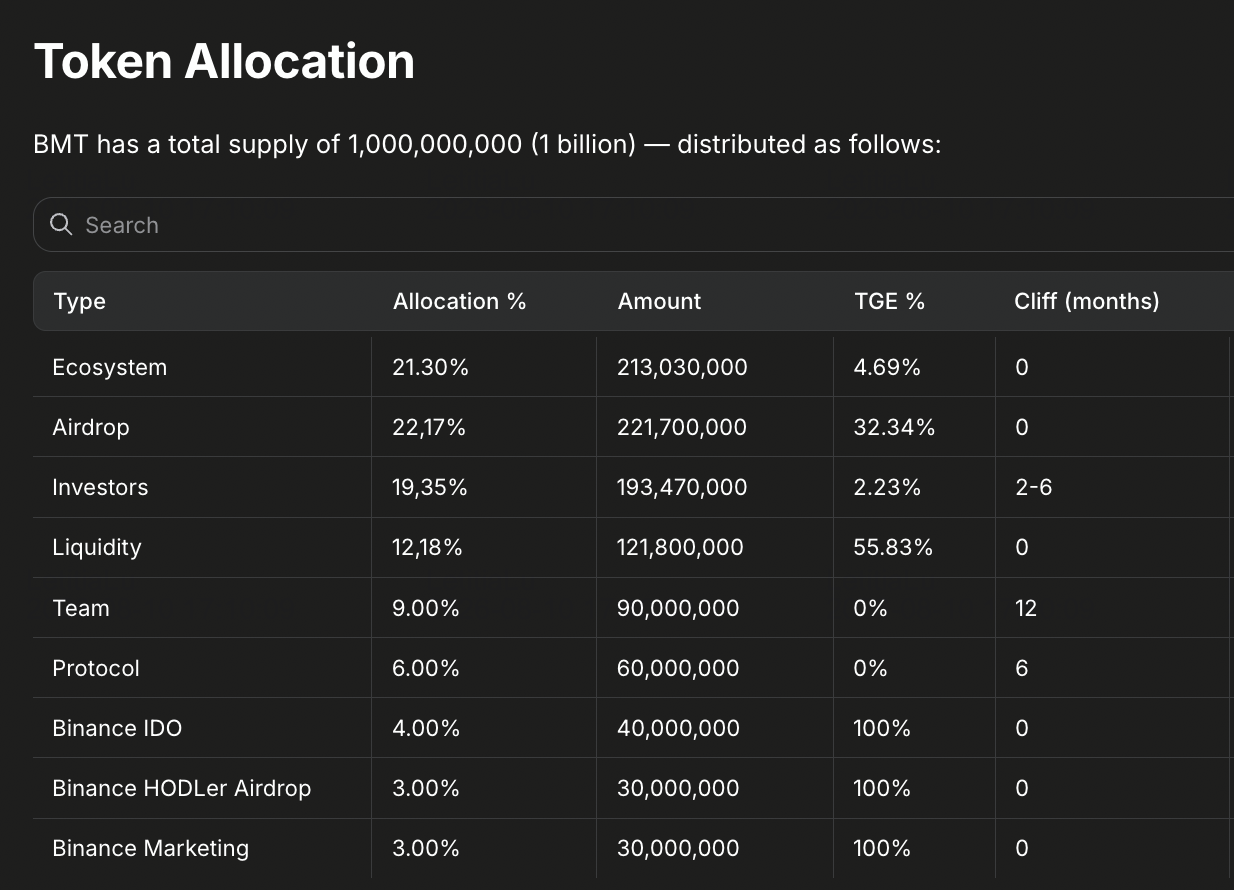Click the Liquidity row label
Viewport: 1234px width, 890px height.
coord(97,547)
